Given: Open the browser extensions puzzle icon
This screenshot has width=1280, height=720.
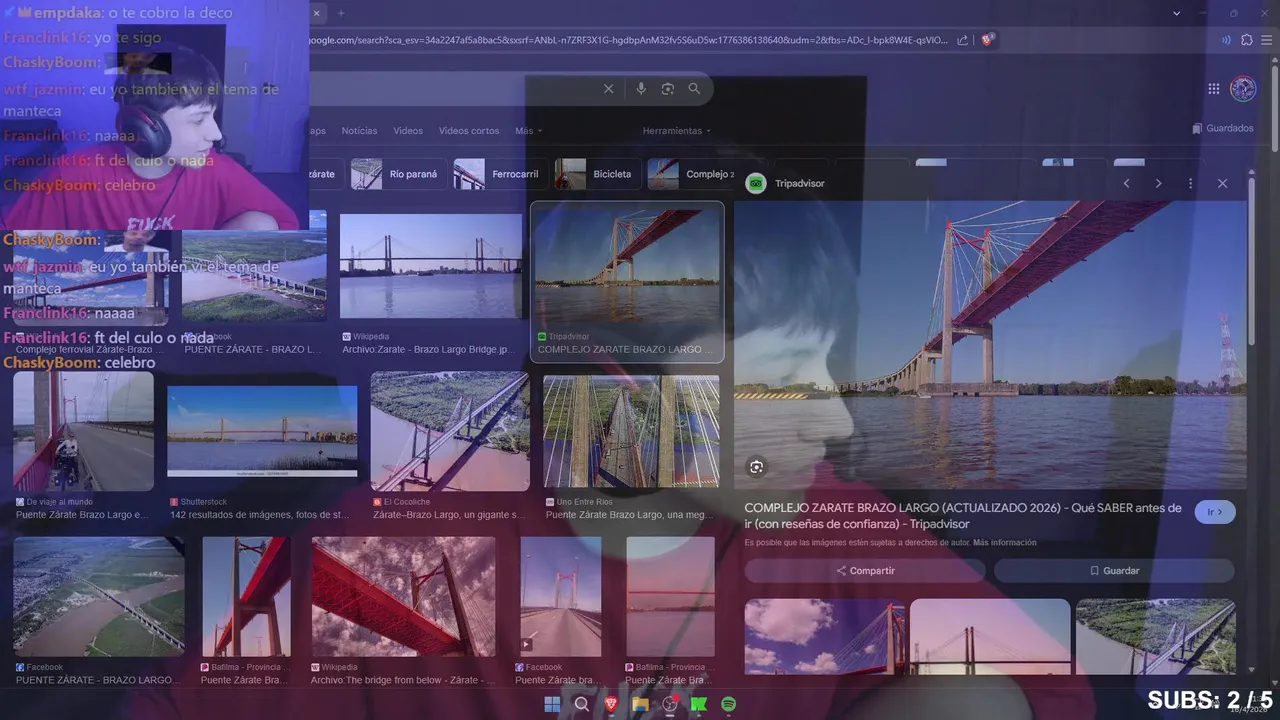Looking at the screenshot, I should click(x=1246, y=40).
